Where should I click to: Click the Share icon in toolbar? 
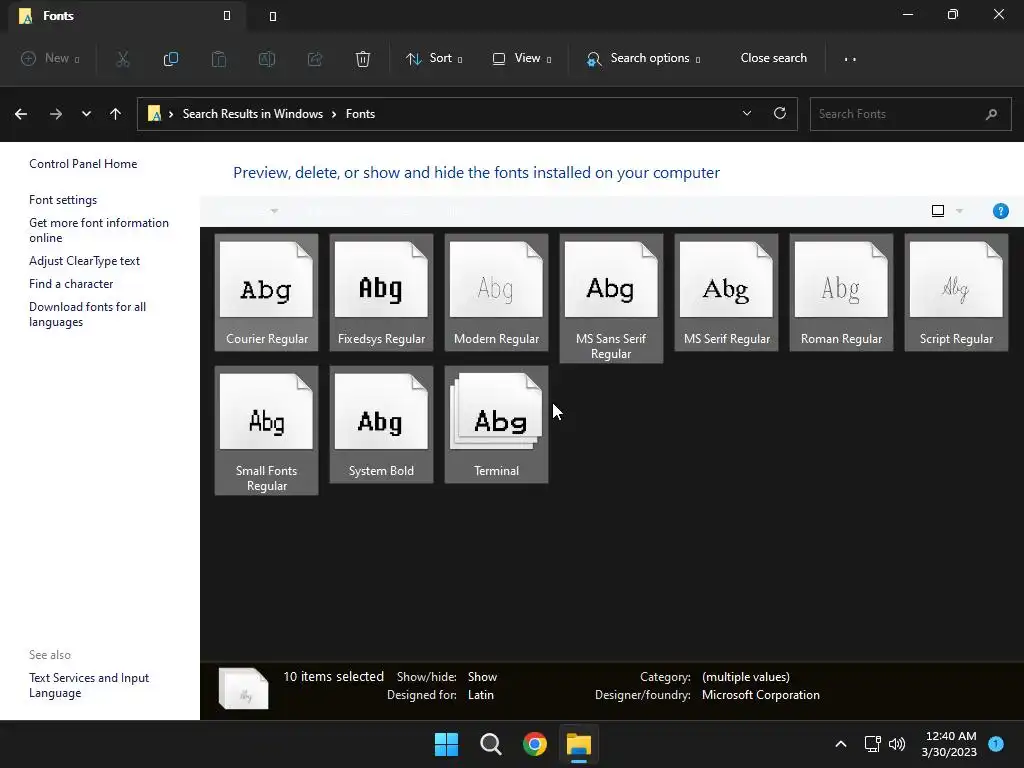(x=315, y=59)
